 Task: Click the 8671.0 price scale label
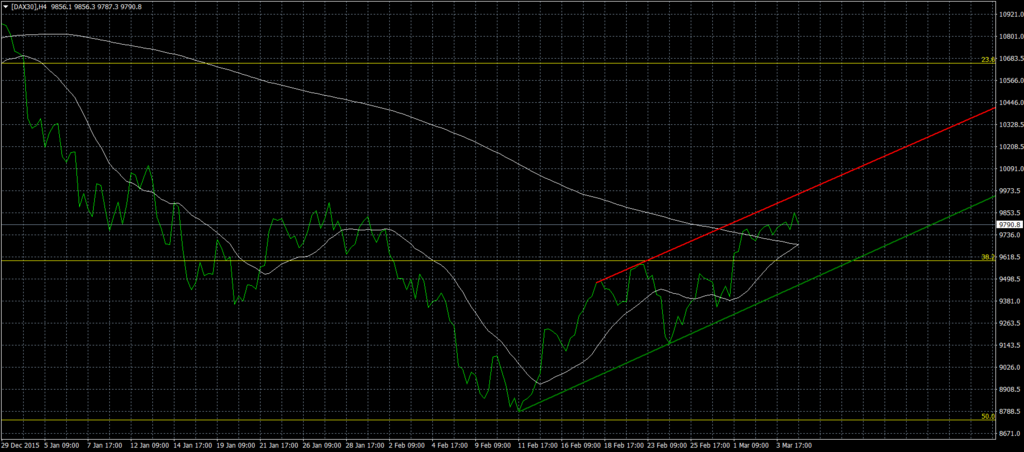pyautogui.click(x=1009, y=433)
